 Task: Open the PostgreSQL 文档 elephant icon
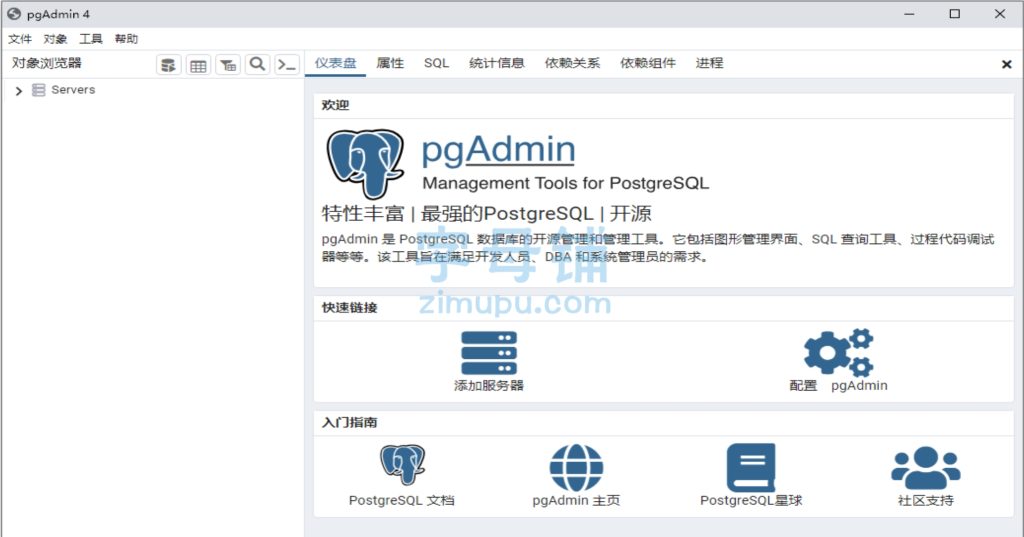click(x=402, y=467)
